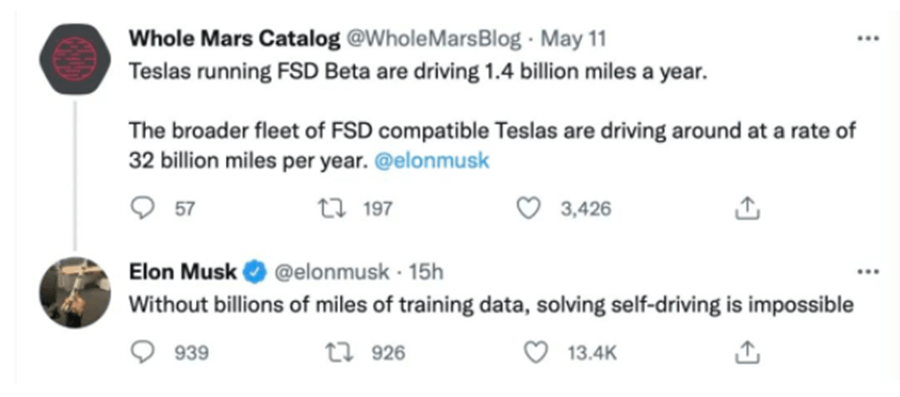Open more options on Whole Mars tweet
The height and width of the screenshot is (397, 900).
867,40
